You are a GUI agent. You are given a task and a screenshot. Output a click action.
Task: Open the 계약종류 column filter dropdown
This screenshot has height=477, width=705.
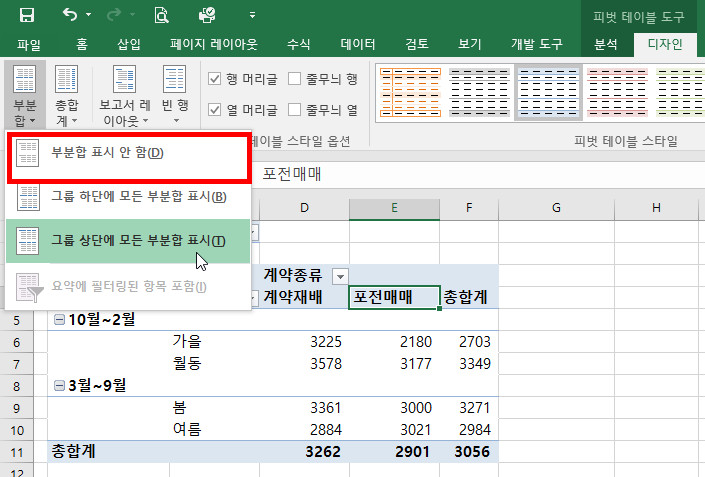click(x=341, y=275)
